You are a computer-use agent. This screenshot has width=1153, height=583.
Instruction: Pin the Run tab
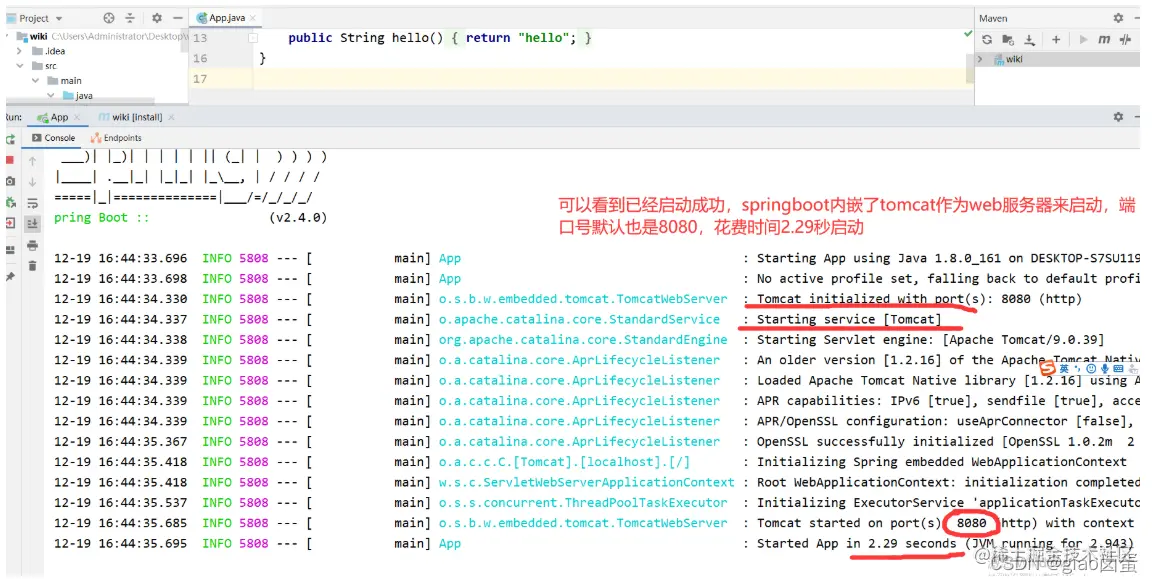coord(10,276)
